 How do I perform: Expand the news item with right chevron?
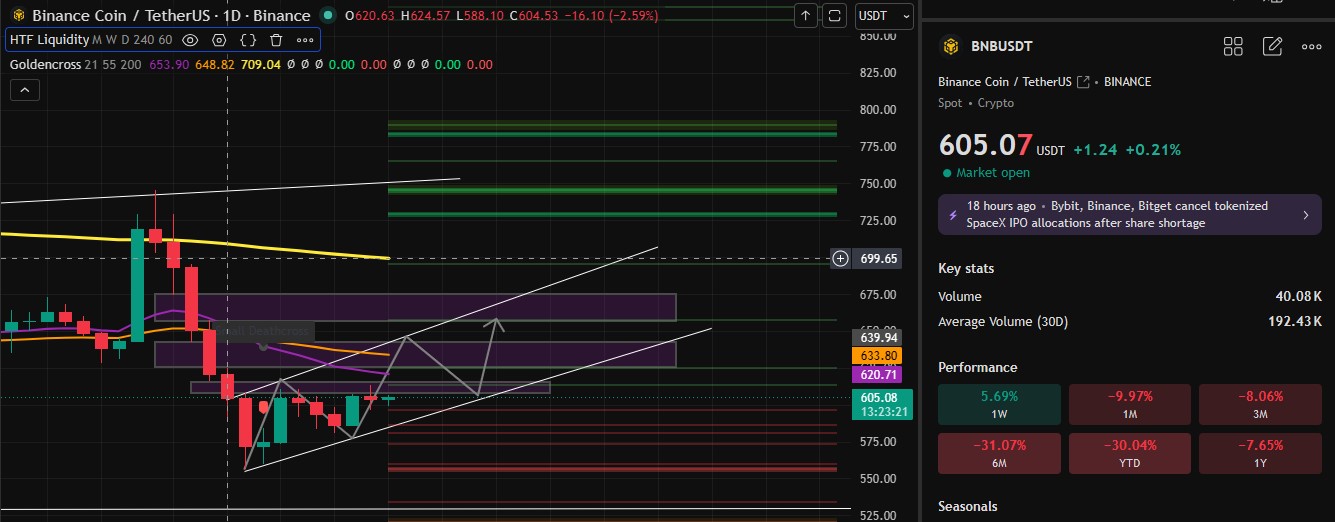[x=1305, y=214]
